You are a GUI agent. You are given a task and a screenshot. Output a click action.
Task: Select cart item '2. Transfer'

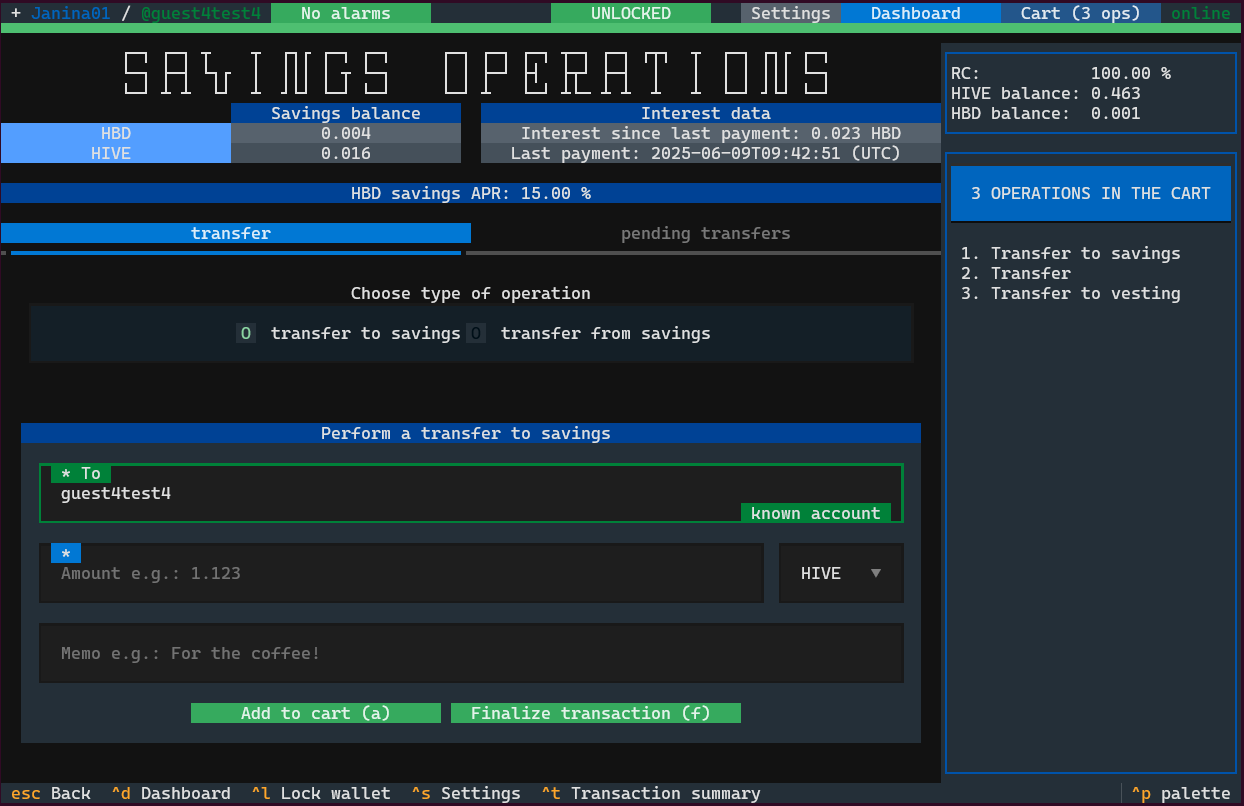point(1016,273)
